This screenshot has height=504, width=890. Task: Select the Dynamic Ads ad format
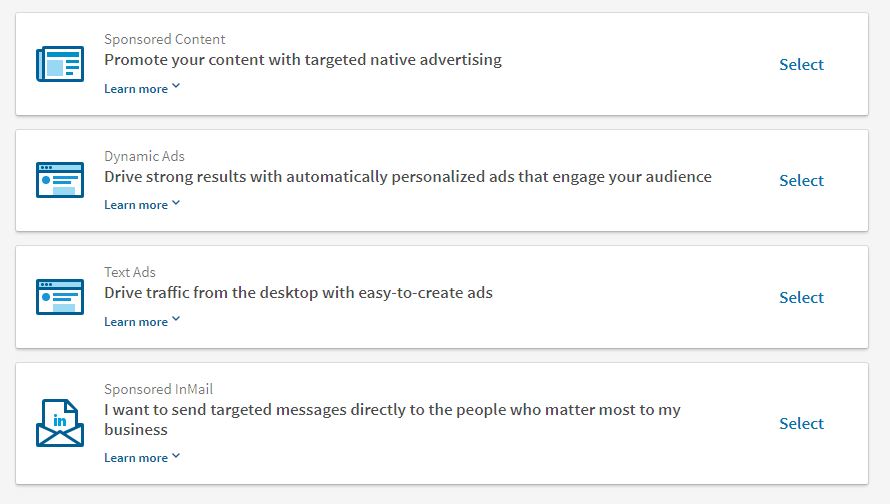point(801,180)
